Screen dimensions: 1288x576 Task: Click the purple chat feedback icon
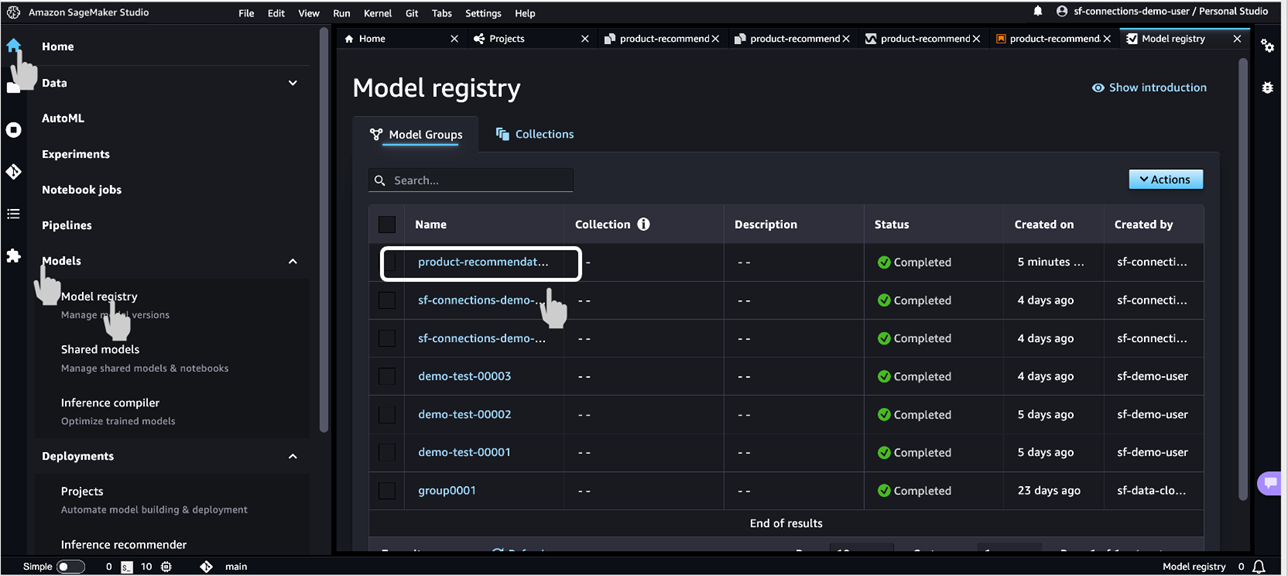click(1271, 483)
